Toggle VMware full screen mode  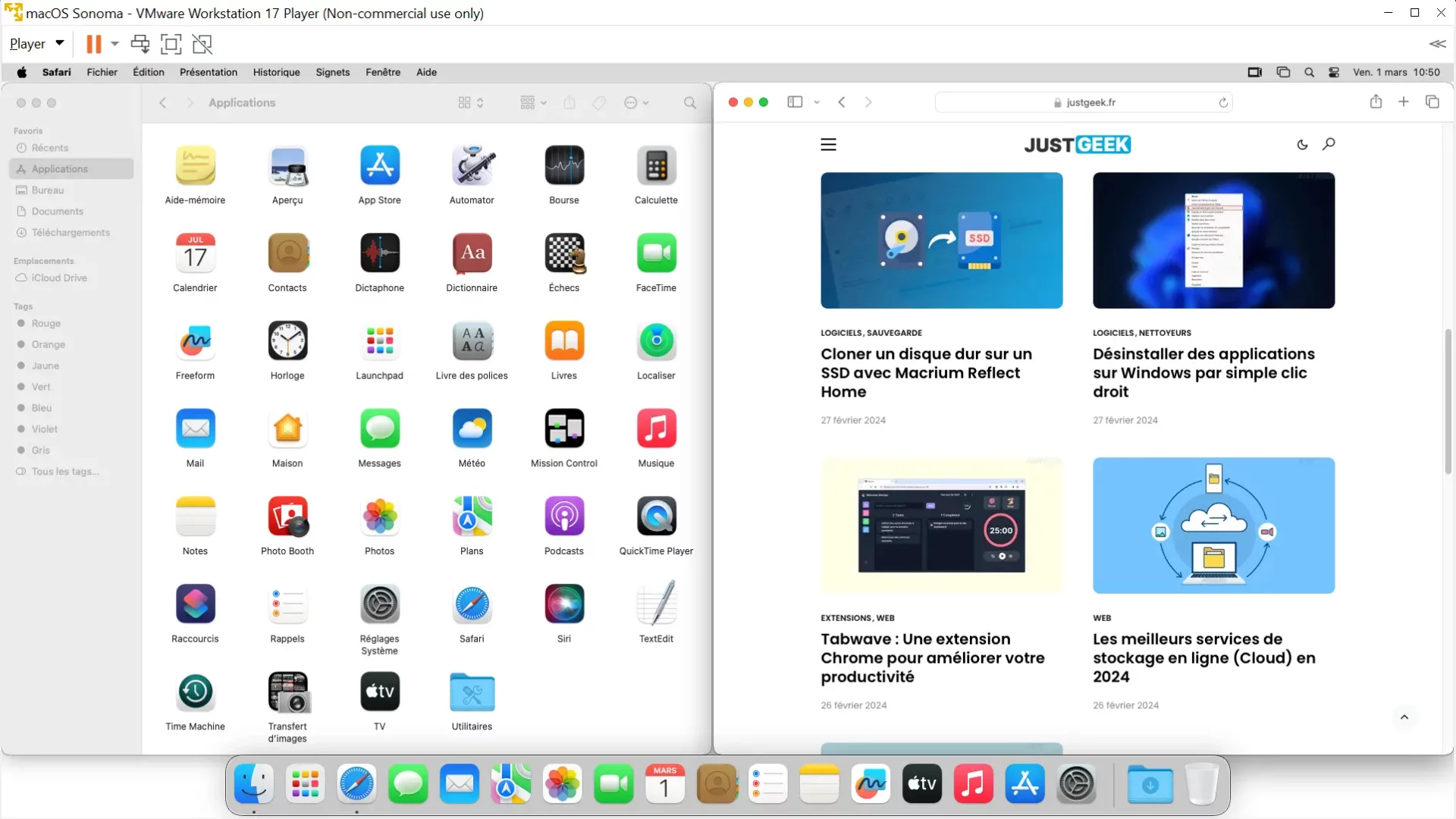pos(171,44)
